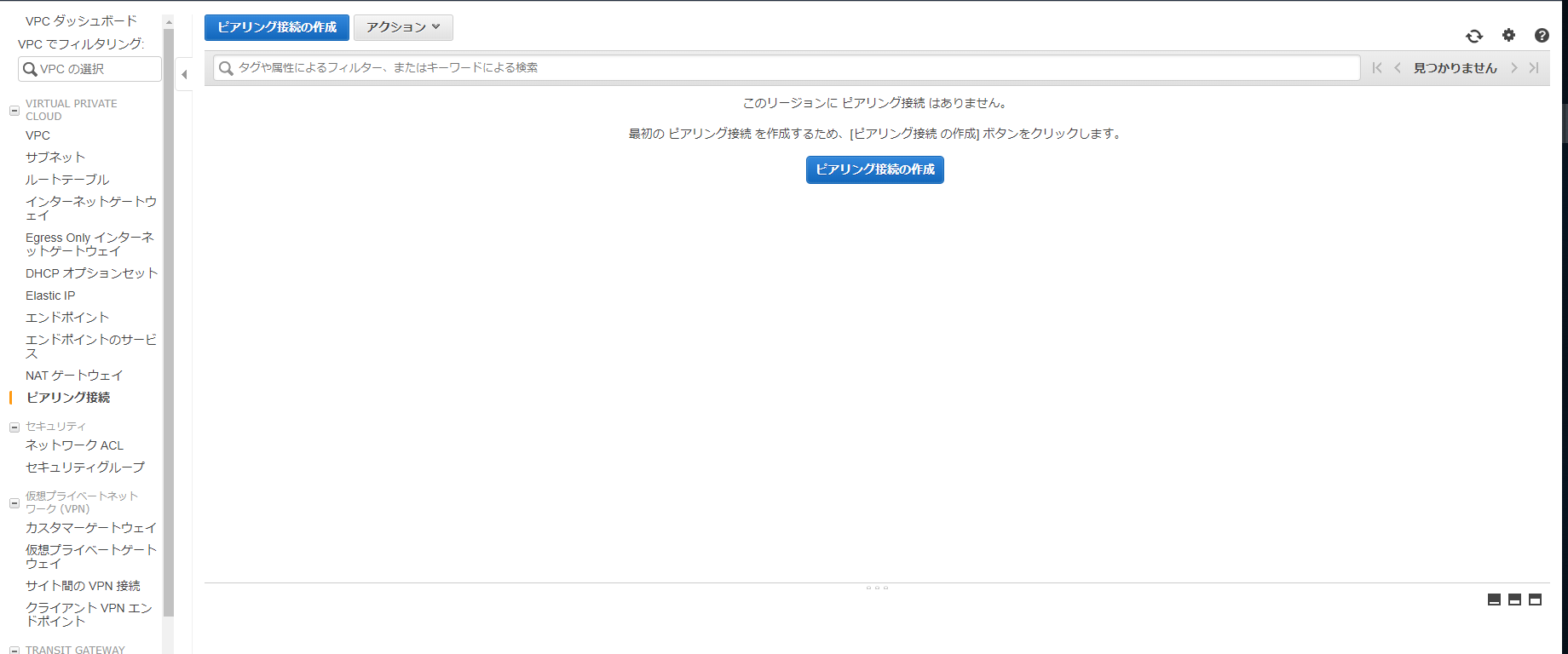Collapse the 仮想プライベートネットワーク (VPN) section
1568x654 pixels.
click(14, 503)
